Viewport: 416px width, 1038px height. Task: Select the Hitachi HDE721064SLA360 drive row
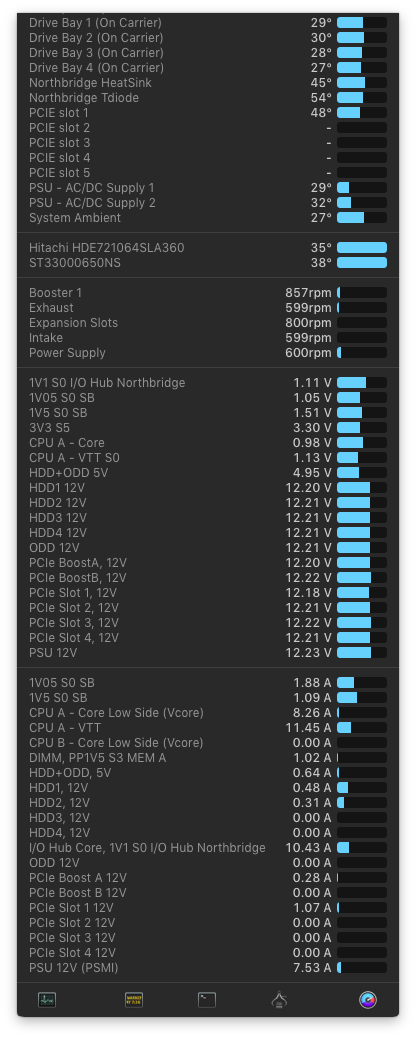208,248
